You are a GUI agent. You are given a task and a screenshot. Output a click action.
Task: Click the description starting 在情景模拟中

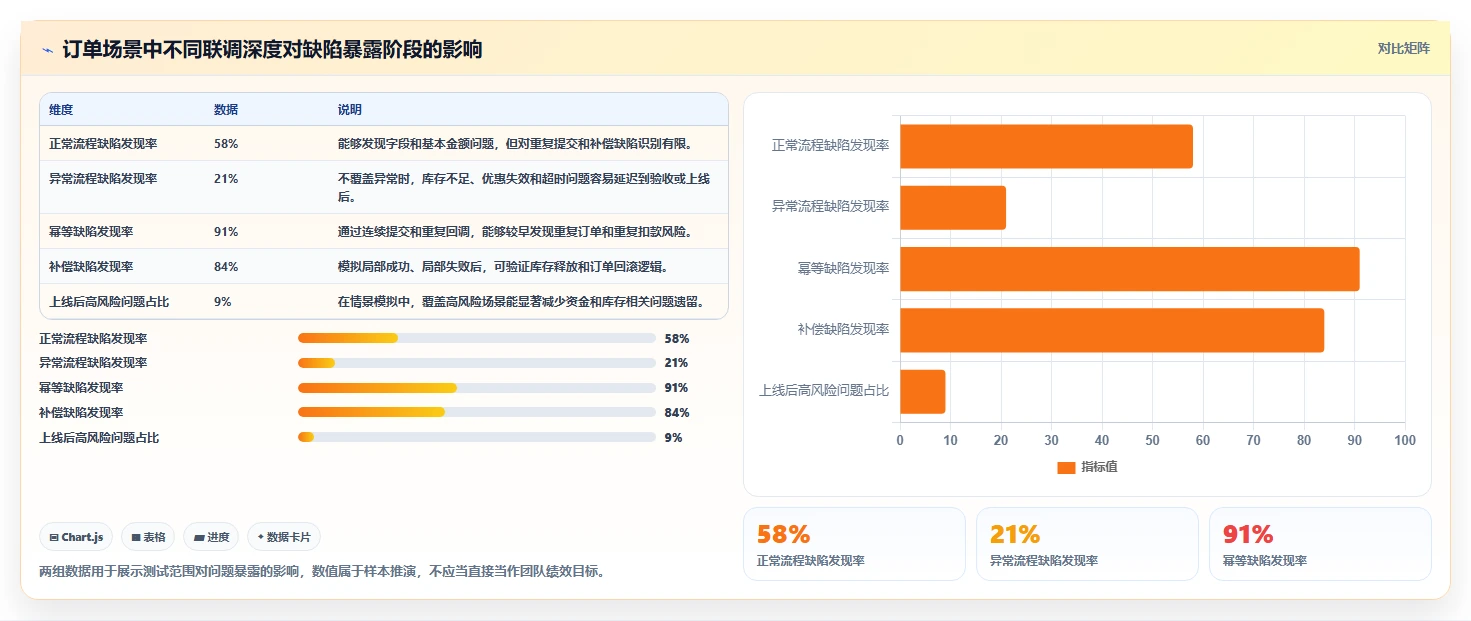click(x=522, y=302)
